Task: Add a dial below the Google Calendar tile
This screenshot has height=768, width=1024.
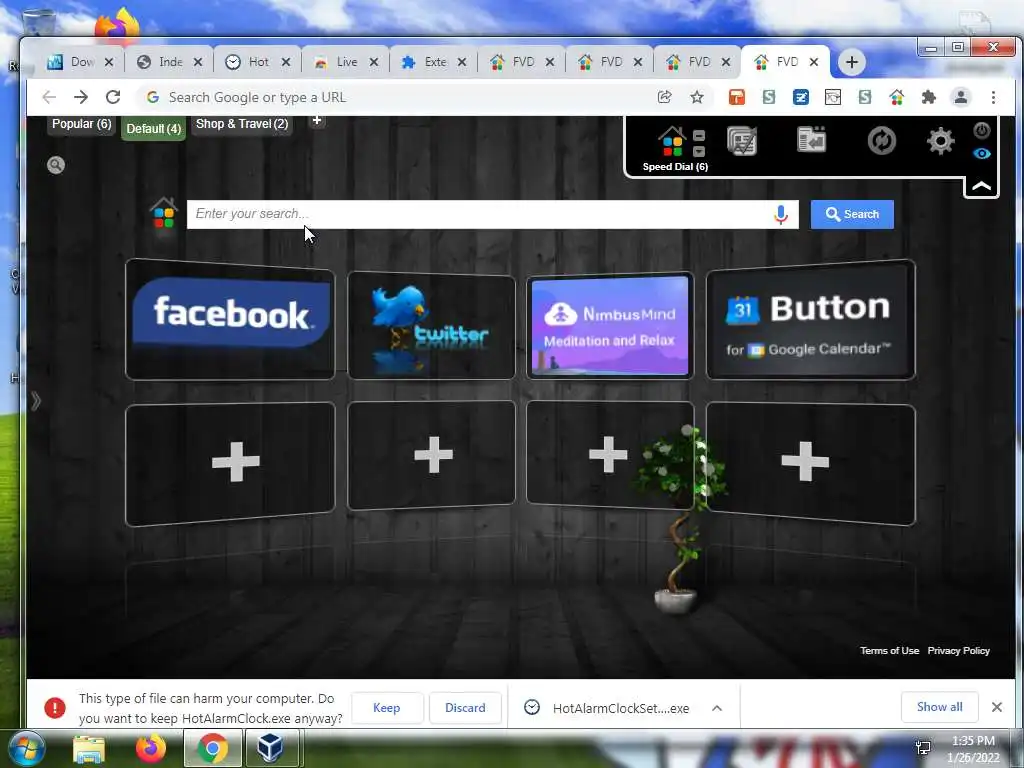Action: [810, 462]
